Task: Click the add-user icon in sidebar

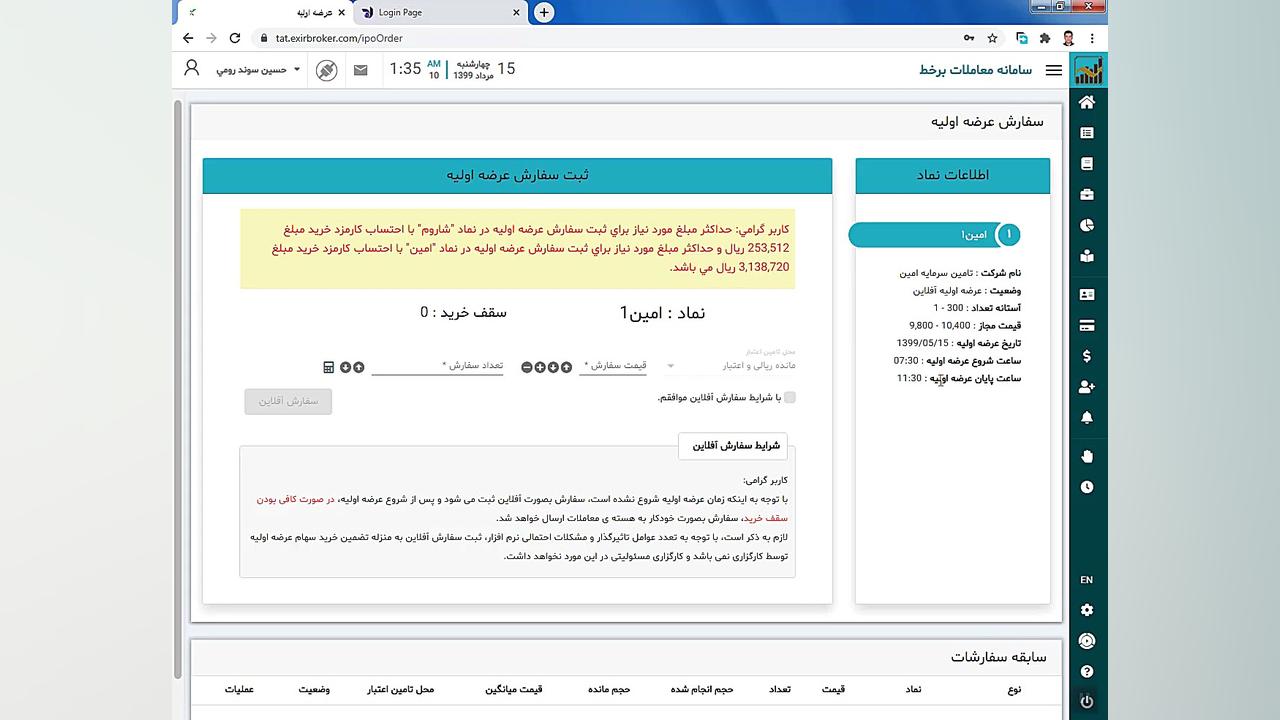Action: tap(1087, 387)
